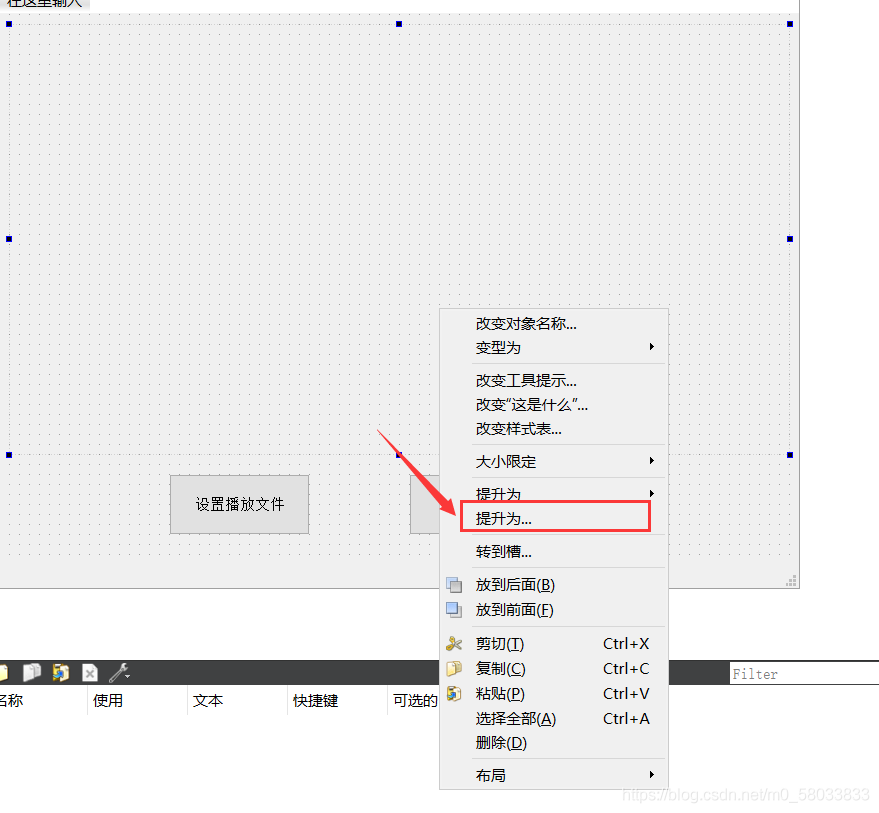The image size is (879, 813).
Task: Focus the Filter input field
Action: click(x=804, y=673)
